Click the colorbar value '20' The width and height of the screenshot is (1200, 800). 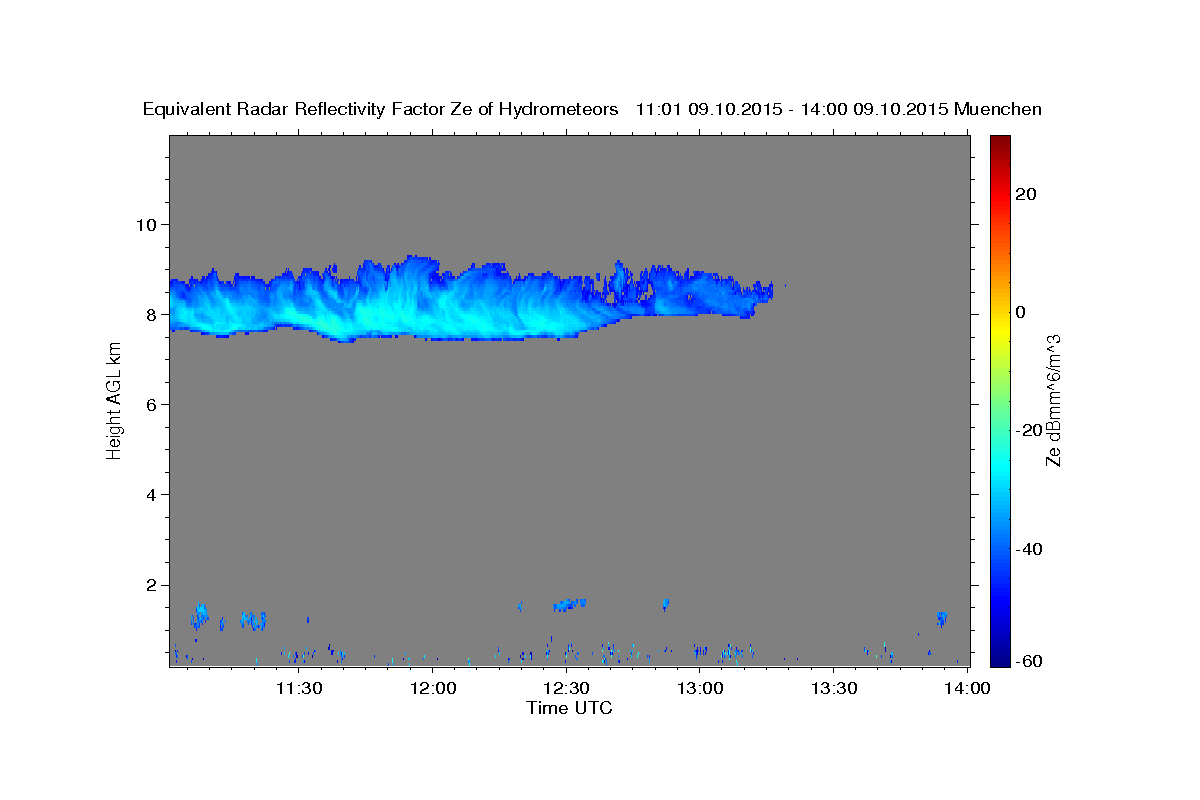click(x=1025, y=194)
